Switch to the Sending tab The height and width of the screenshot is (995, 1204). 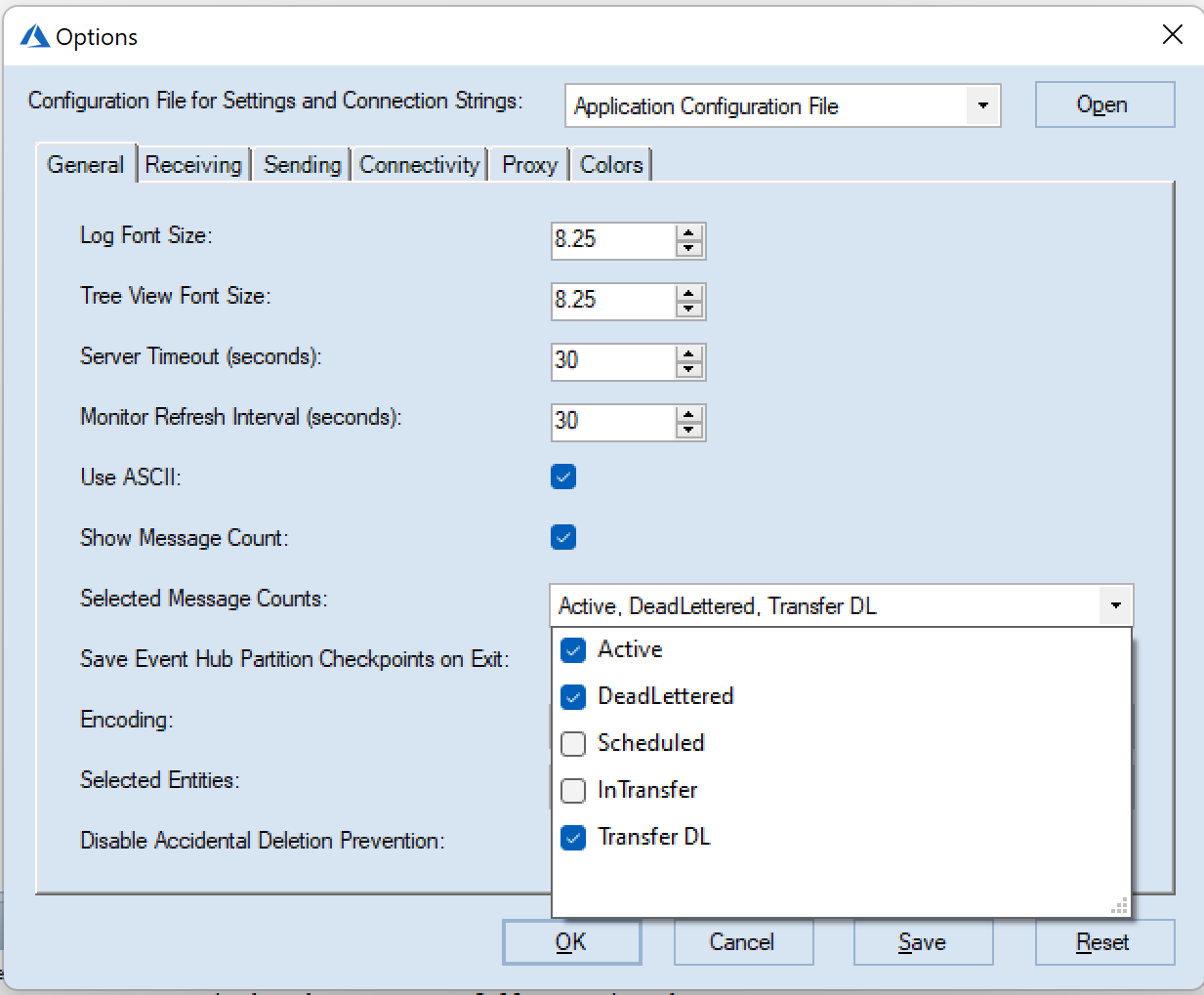pos(303,165)
